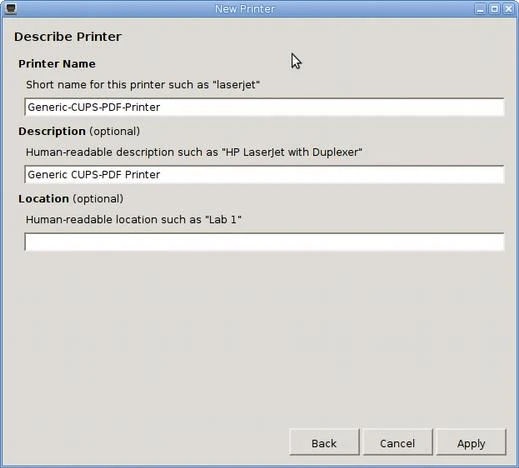Click hint text mentioning "Lab 1"
The image size is (519, 468).
(x=134, y=220)
